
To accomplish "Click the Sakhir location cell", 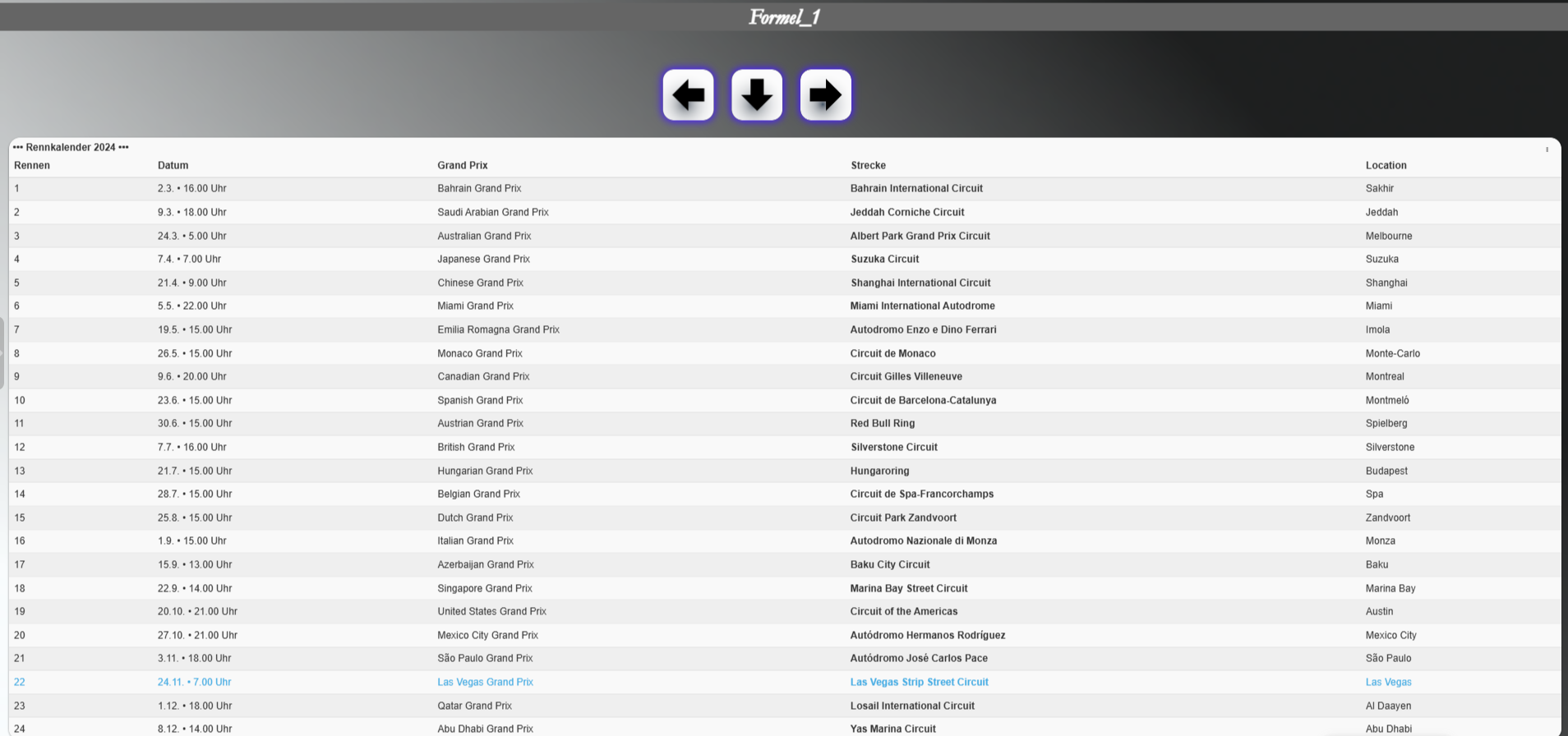I will click(1380, 188).
